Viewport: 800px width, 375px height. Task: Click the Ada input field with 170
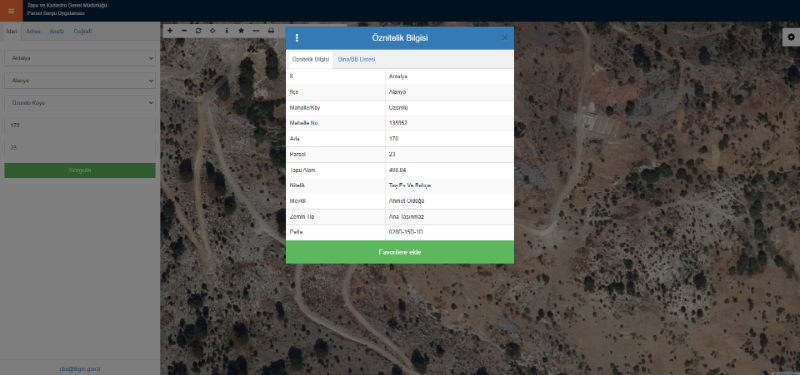(x=80, y=126)
